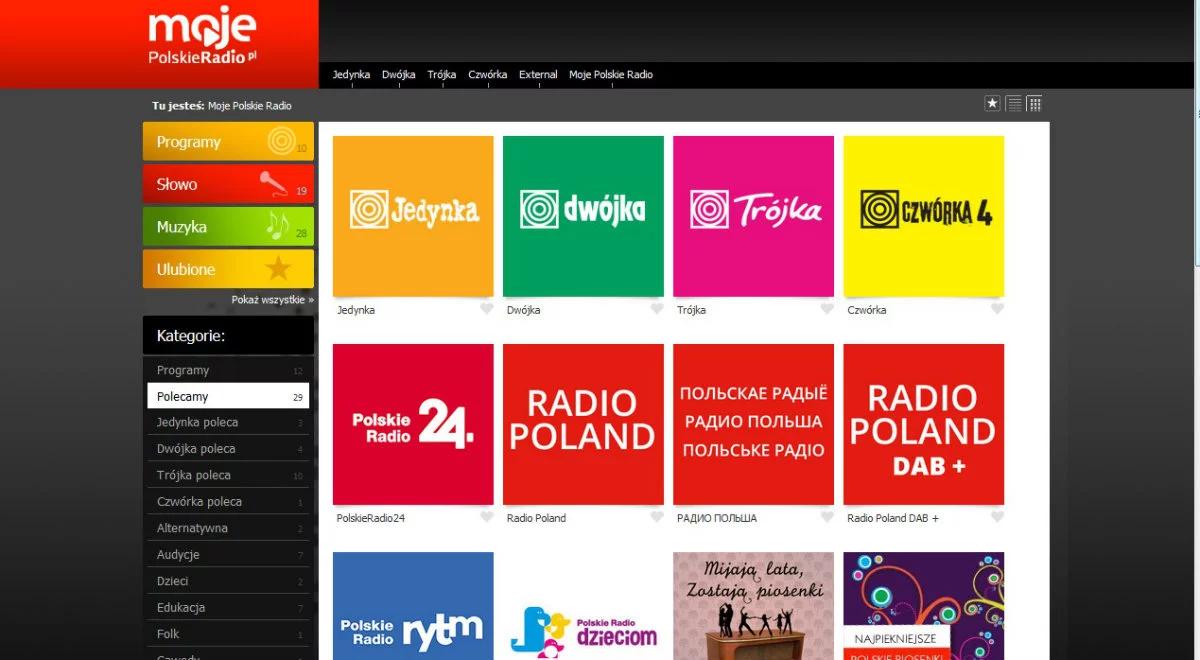Open the blue Polskie Radio Rytm tile
This screenshot has height=660, width=1200.
pyautogui.click(x=413, y=606)
